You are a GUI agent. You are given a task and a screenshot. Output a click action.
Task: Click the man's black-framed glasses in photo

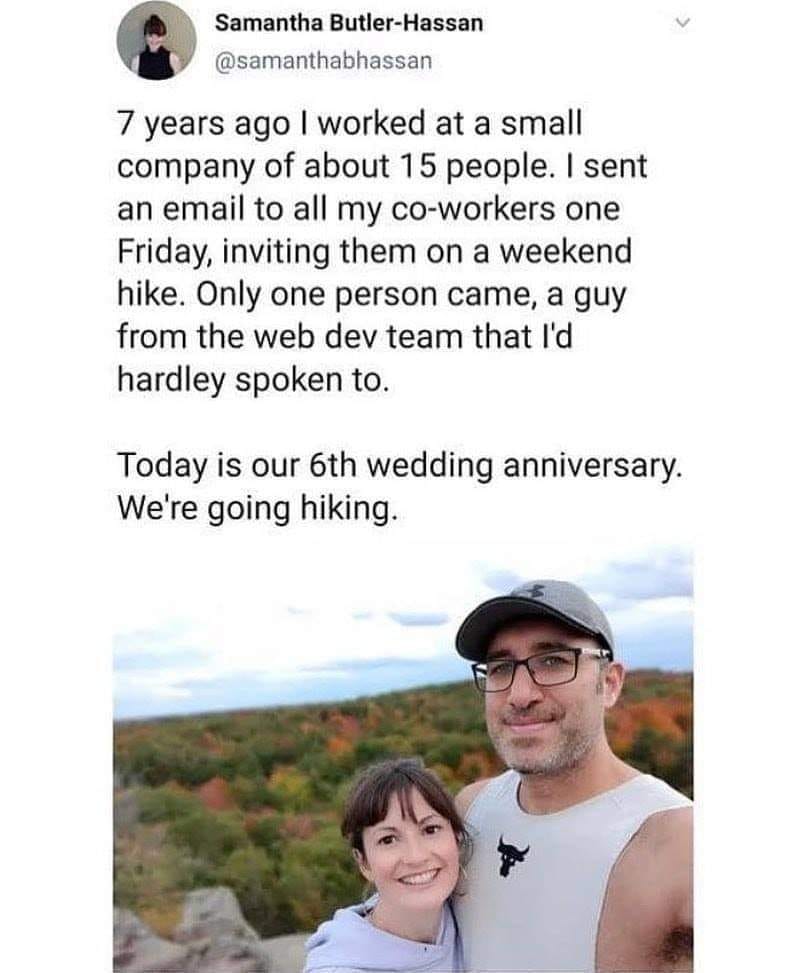[x=541, y=669]
